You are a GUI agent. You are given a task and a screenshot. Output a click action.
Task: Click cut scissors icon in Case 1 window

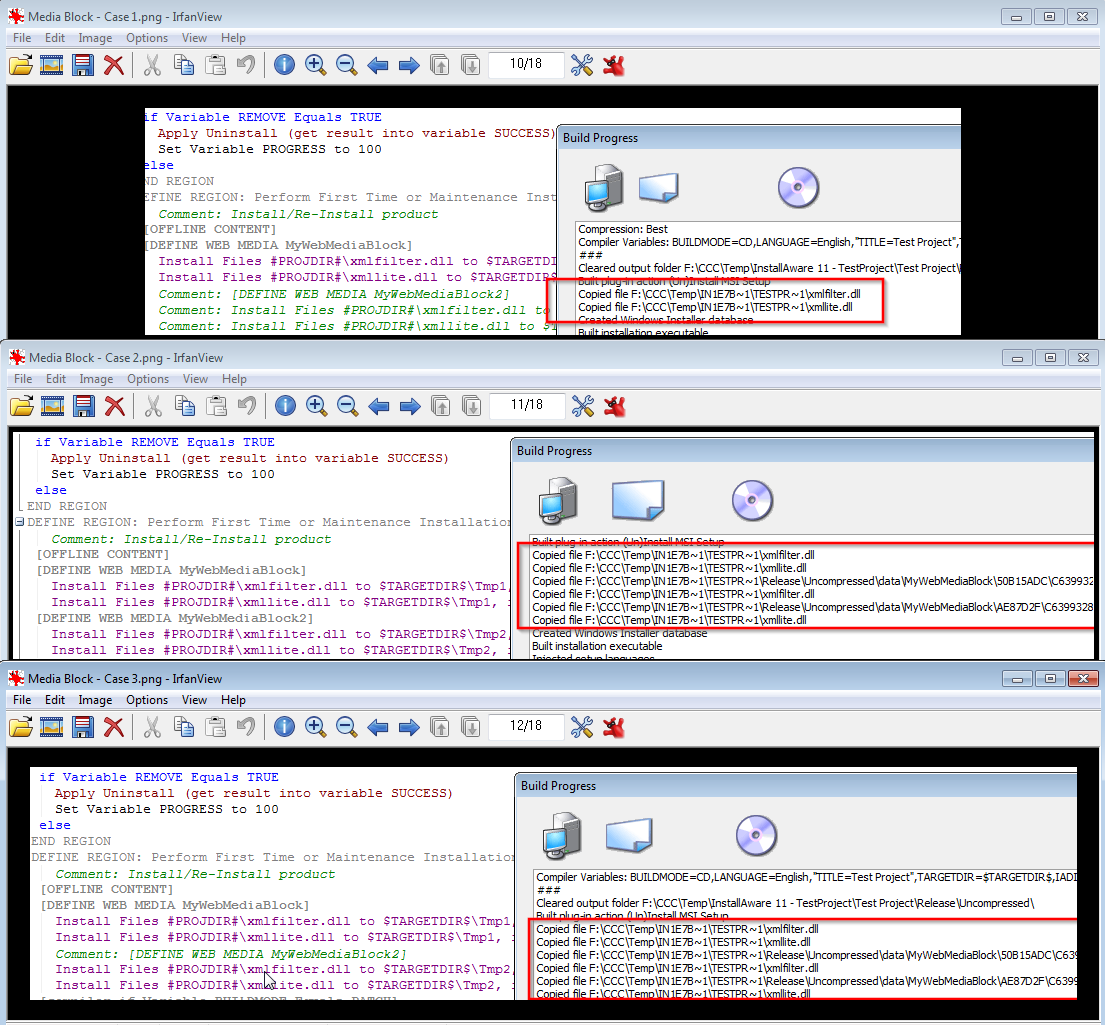[152, 66]
